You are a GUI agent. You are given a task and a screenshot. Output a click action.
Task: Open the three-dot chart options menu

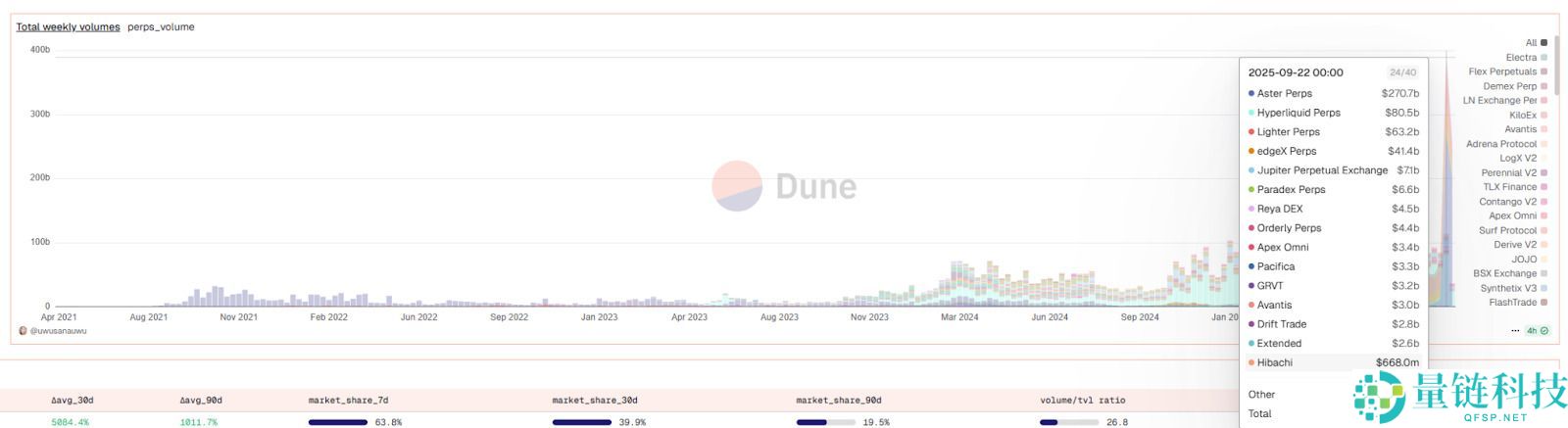point(1515,331)
